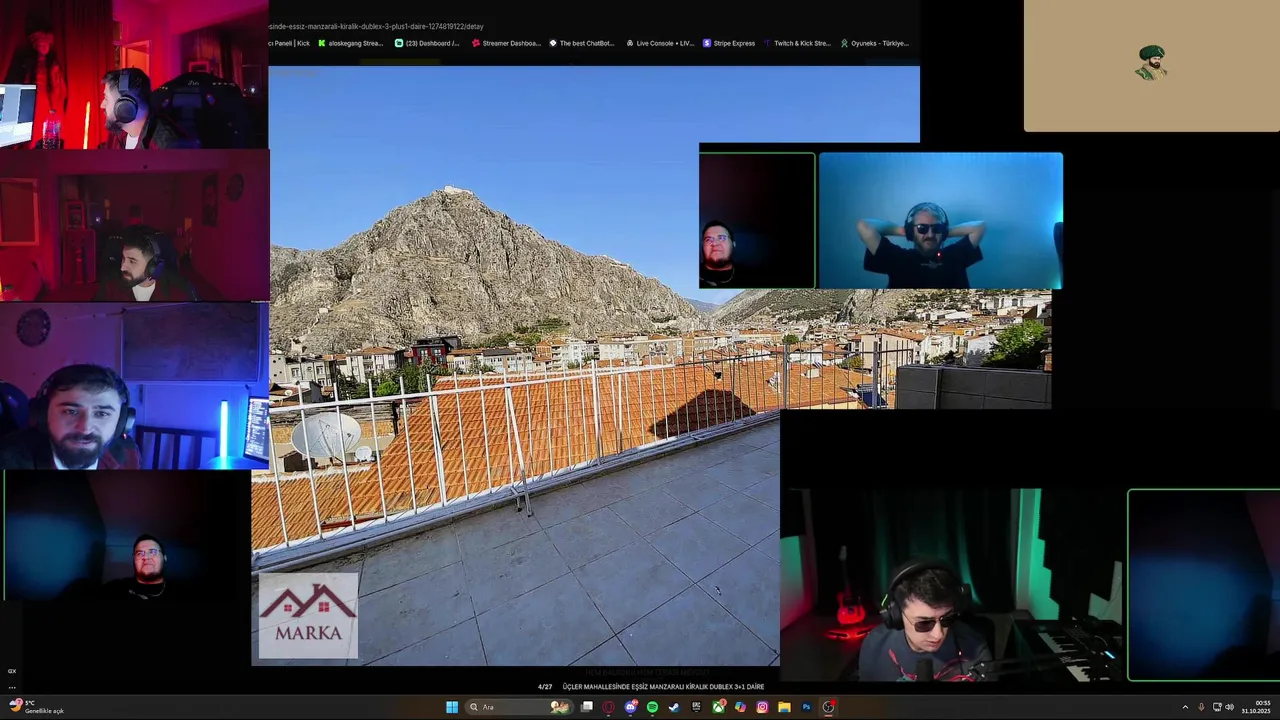Click the GX icon in the left sidebar
The image size is (1280, 720).
[12, 671]
